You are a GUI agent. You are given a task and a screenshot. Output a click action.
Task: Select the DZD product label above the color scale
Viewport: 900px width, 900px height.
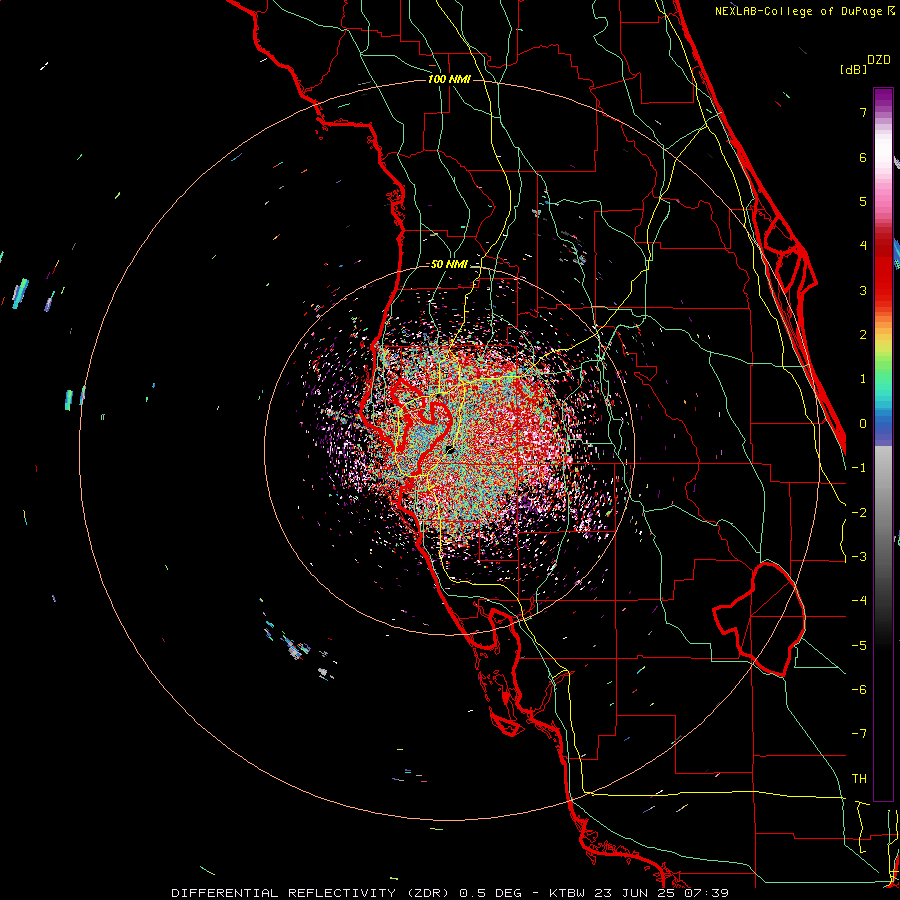[x=879, y=60]
